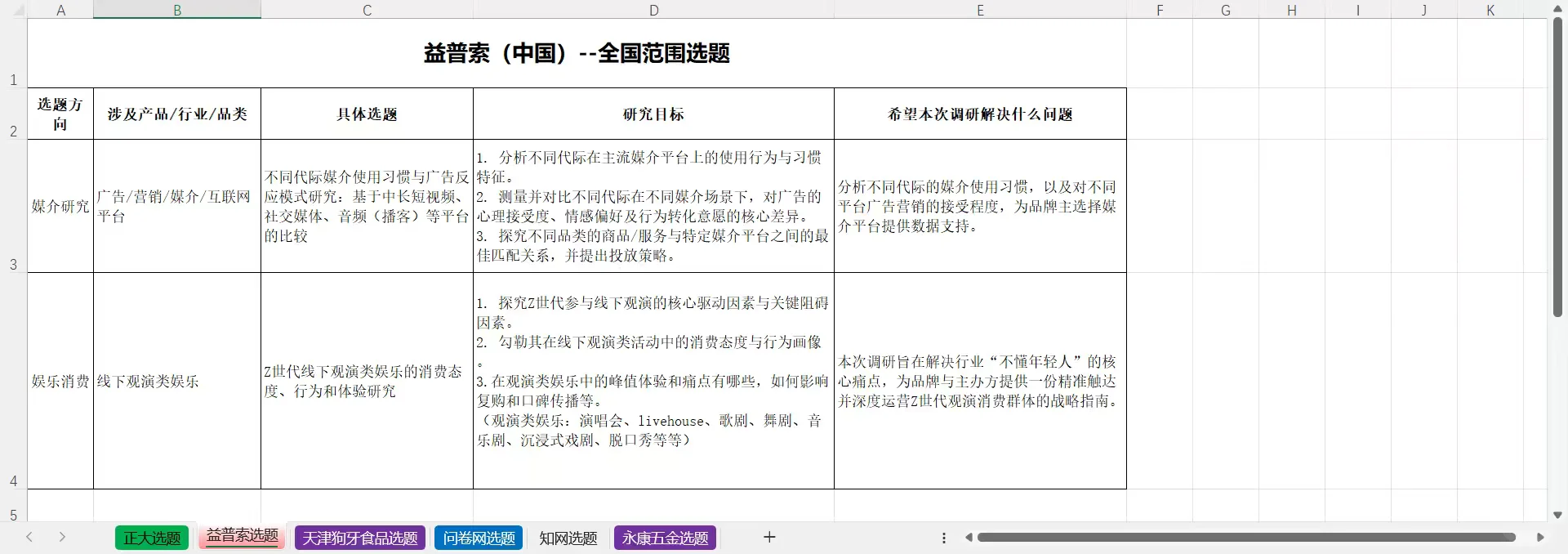Open the 知网选题 sheet tab

tap(568, 538)
